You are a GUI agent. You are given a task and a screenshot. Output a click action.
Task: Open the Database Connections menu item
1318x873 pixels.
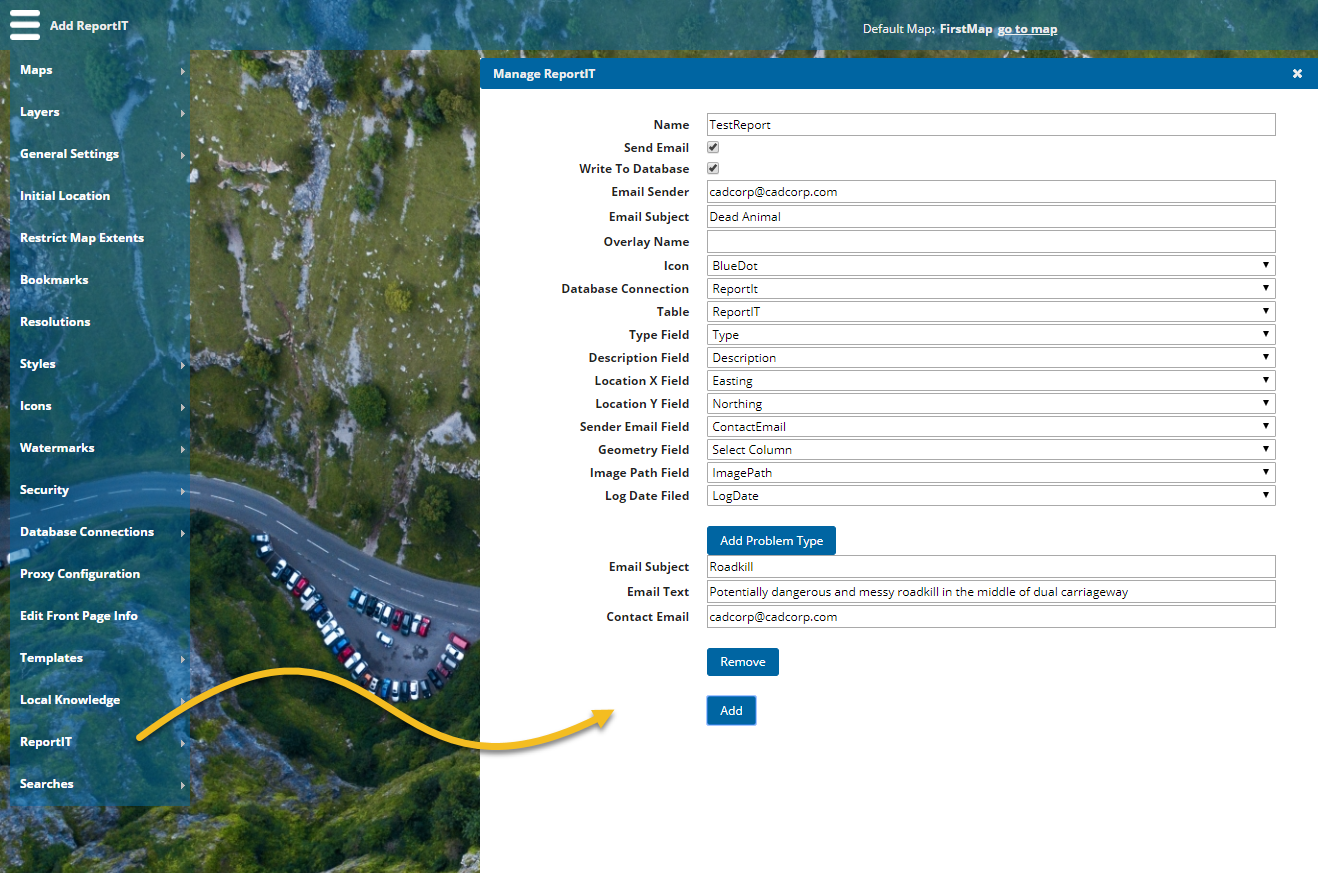87,532
